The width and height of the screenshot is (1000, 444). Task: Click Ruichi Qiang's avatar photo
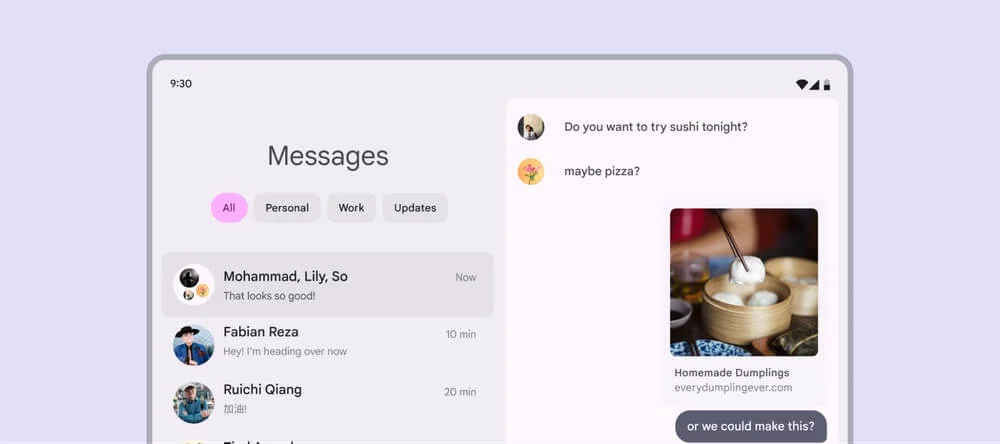(x=193, y=403)
